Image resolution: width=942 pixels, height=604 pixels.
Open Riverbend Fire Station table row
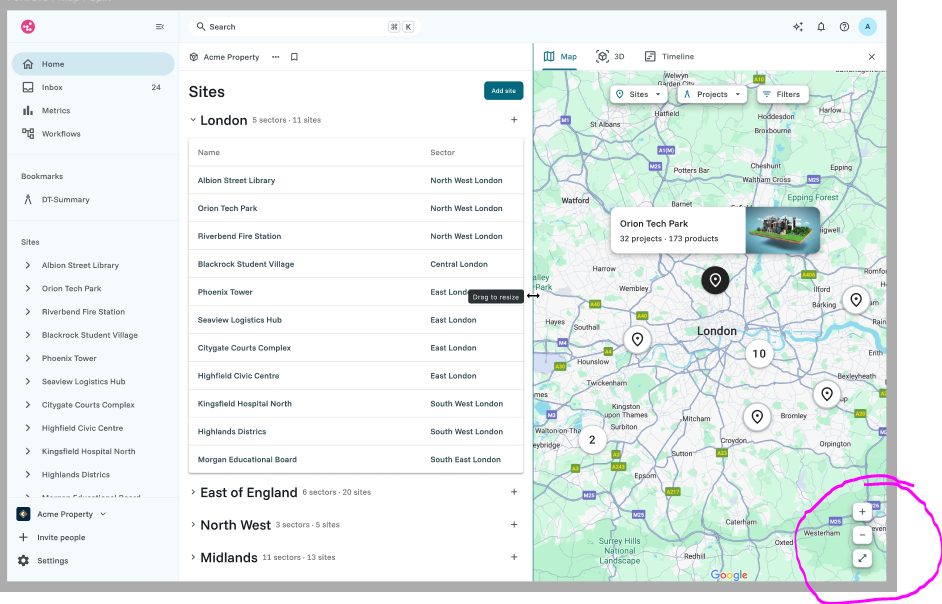coord(356,236)
